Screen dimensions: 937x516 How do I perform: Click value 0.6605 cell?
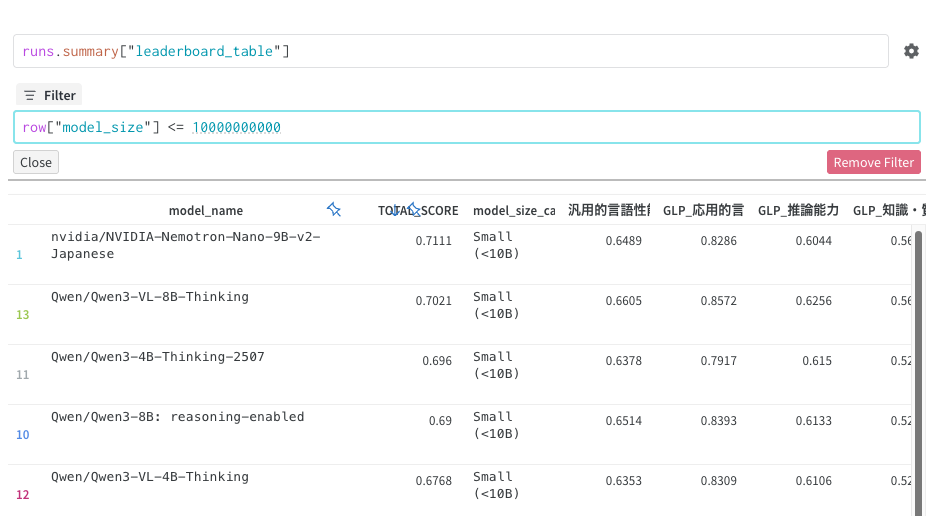tap(623, 300)
